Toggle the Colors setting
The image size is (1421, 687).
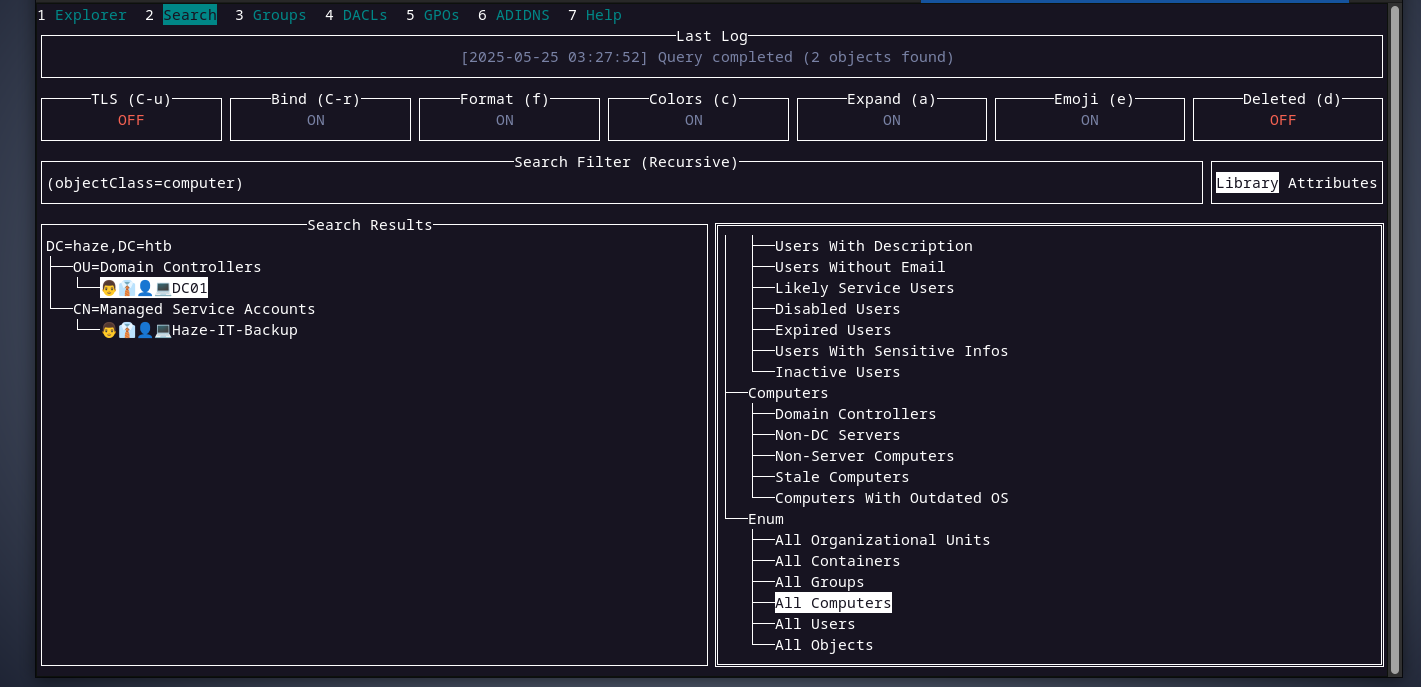pos(693,120)
